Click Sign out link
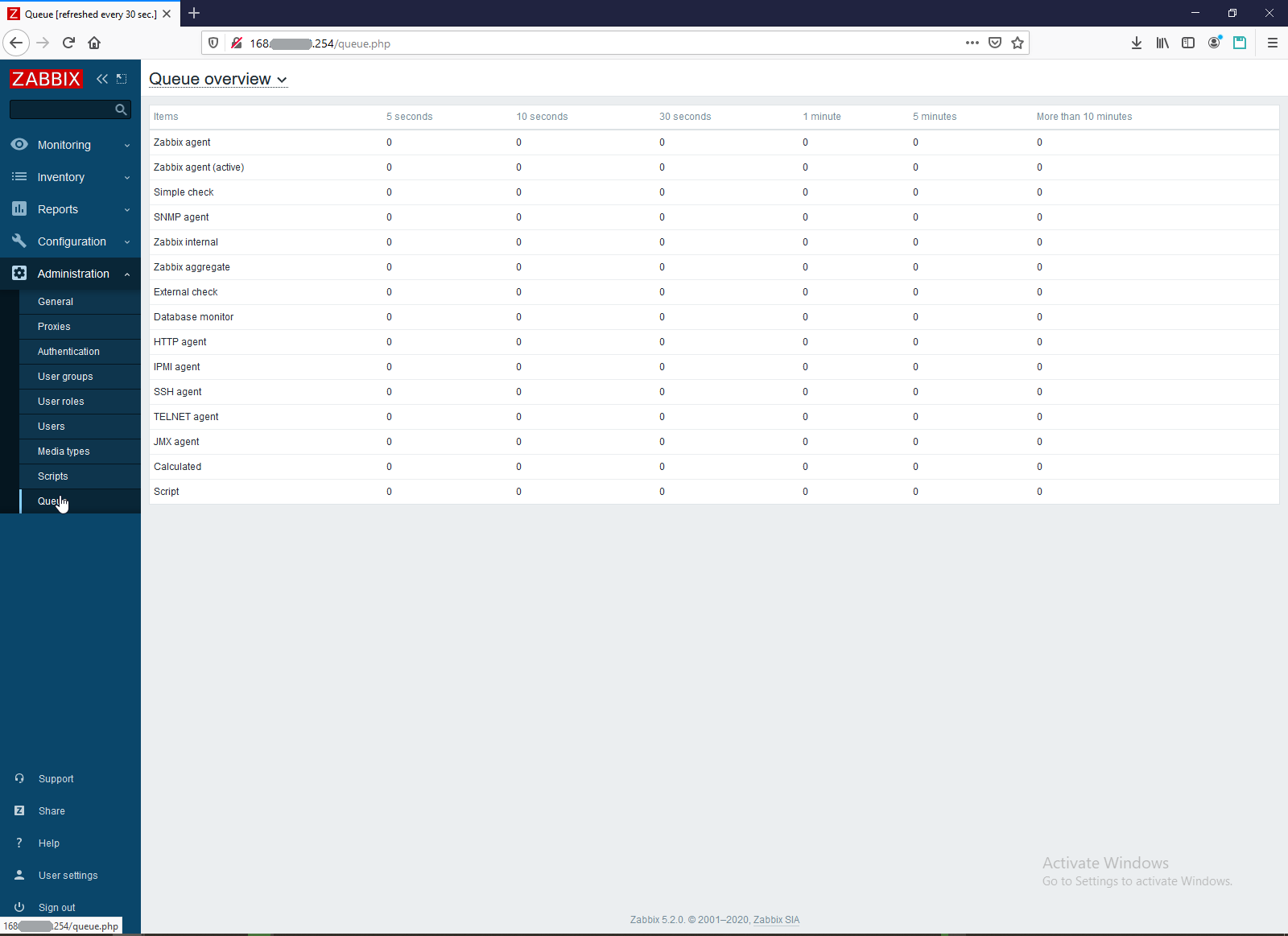The height and width of the screenshot is (936, 1288). 57,908
